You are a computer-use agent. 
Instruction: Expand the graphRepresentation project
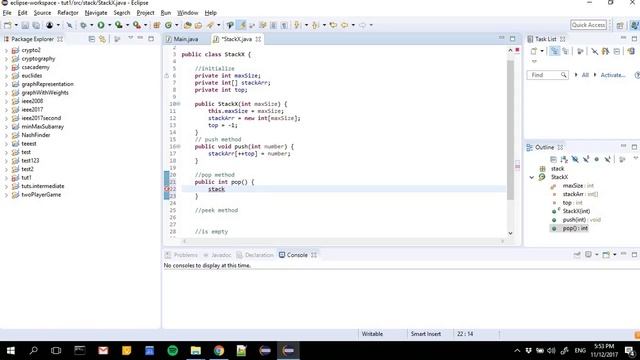tap(6, 84)
